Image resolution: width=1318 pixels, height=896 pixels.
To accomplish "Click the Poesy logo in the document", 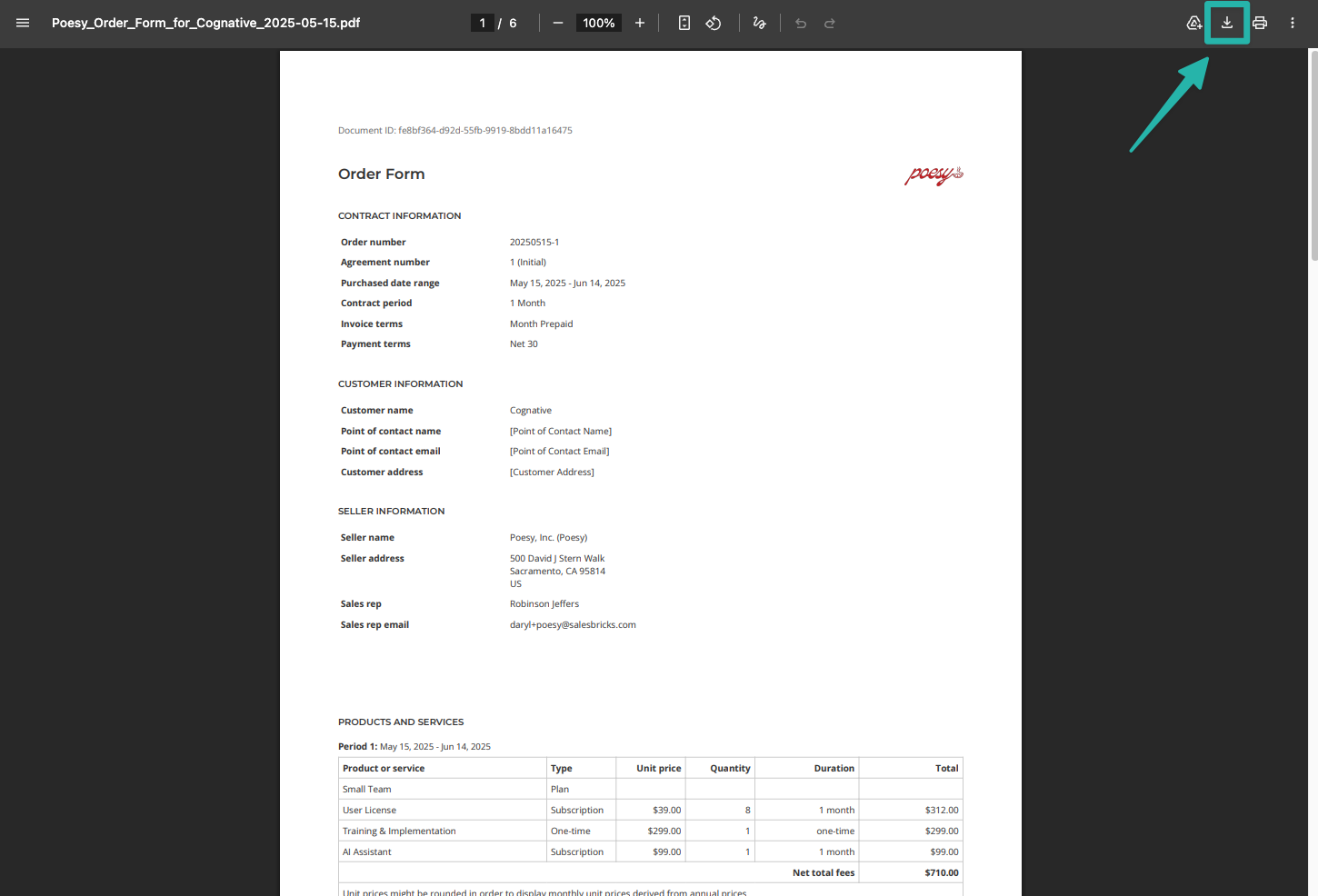I will click(934, 174).
